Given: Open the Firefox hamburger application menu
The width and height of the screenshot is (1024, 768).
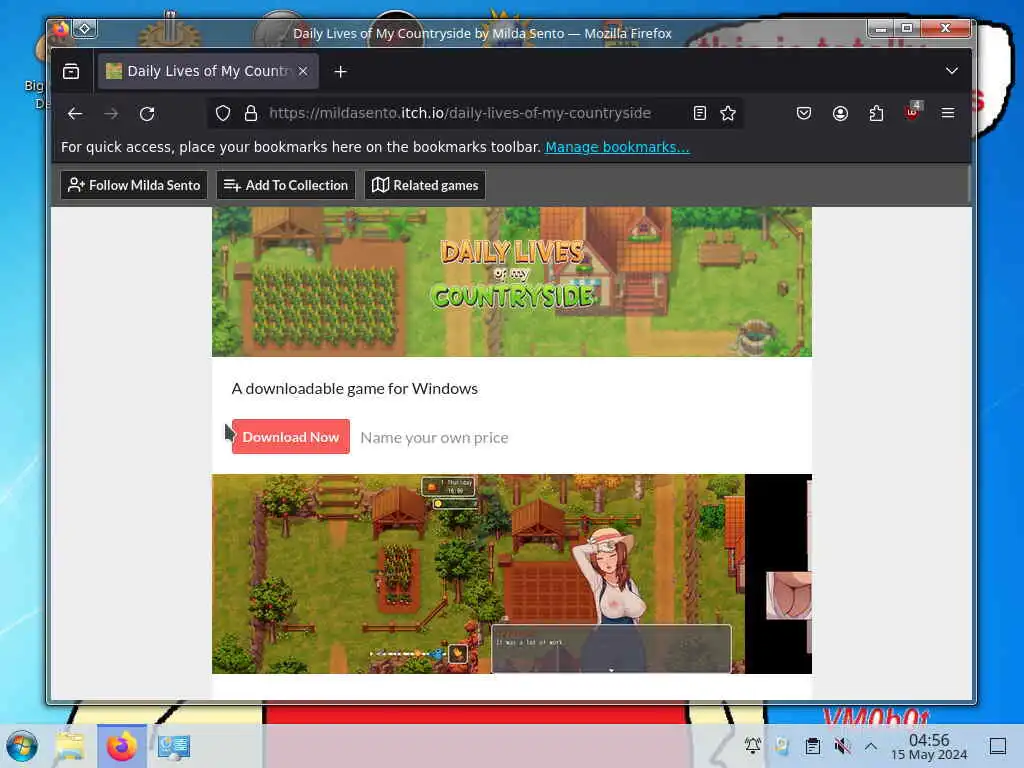Looking at the screenshot, I should [948, 114].
